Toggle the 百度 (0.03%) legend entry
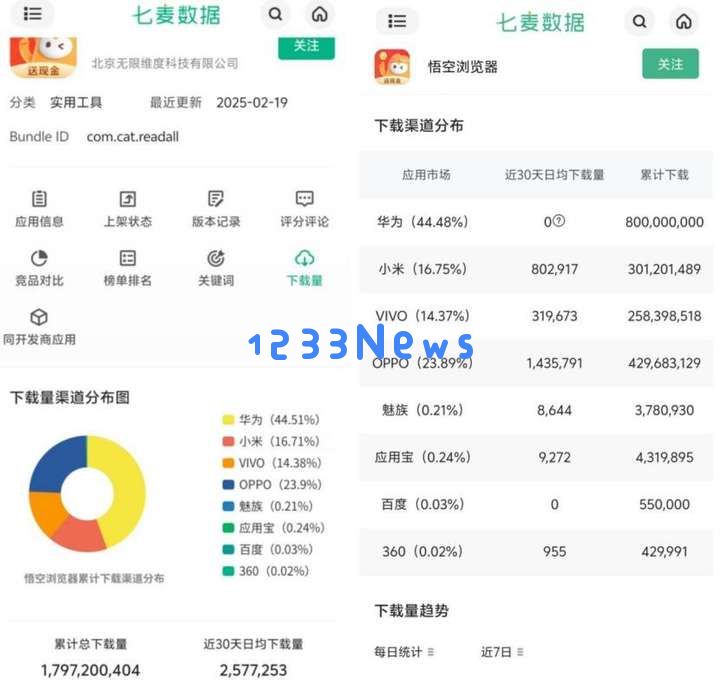Image resolution: width=720 pixels, height=685 pixels. tap(268, 549)
